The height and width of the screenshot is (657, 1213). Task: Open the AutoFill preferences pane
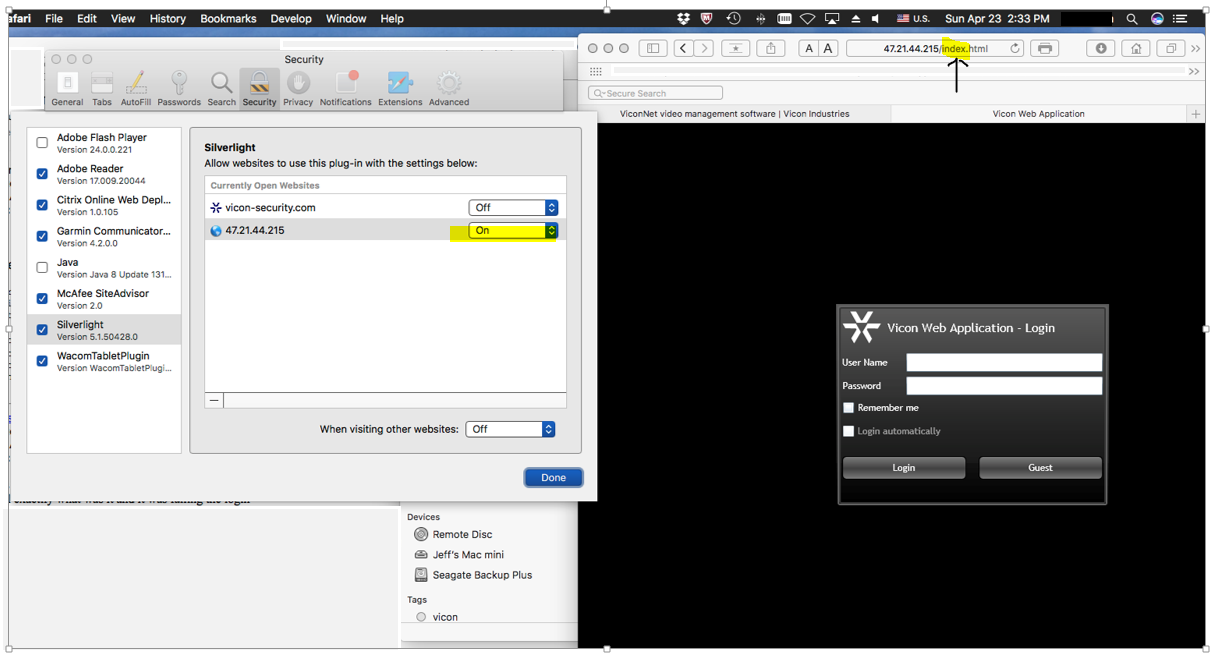click(136, 88)
